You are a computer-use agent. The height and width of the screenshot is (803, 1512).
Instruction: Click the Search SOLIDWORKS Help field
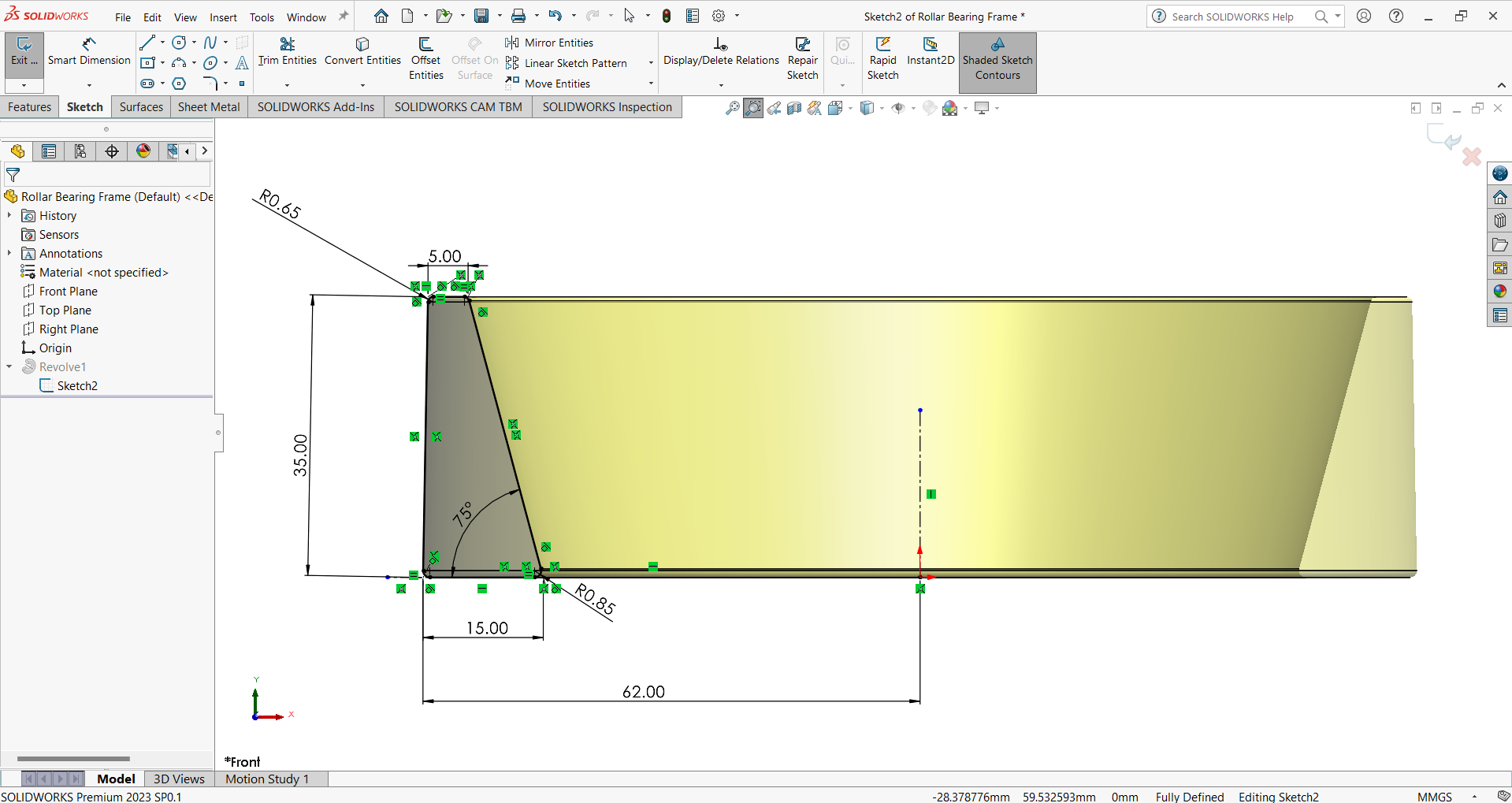(1232, 17)
